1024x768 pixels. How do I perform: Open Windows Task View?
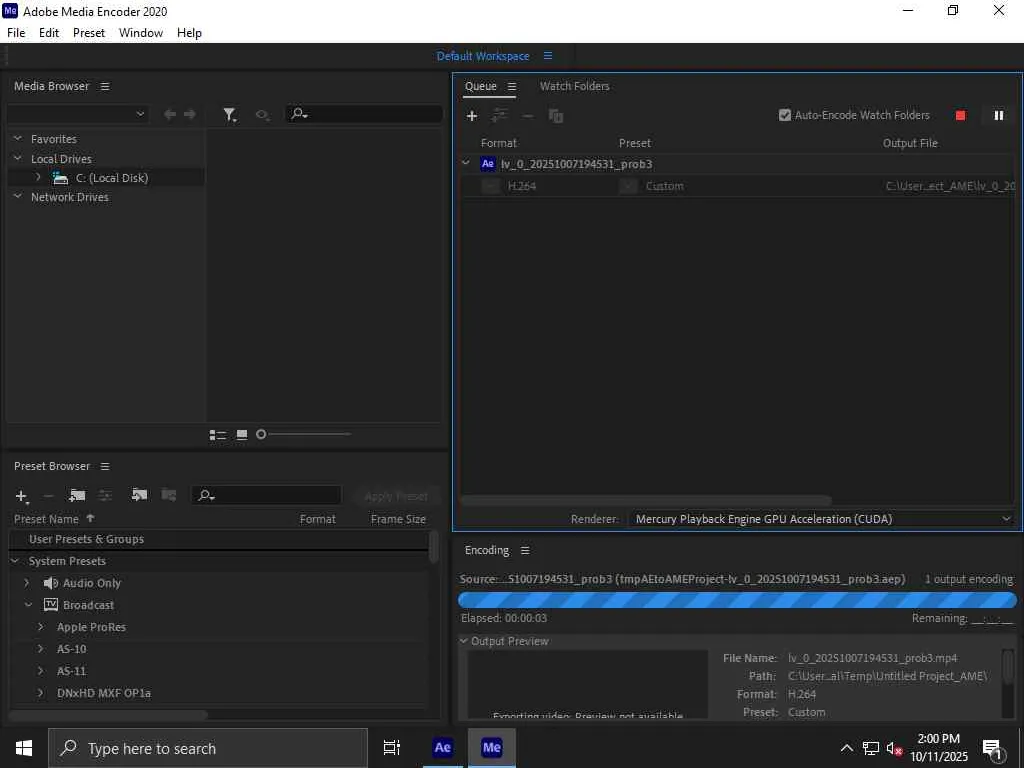pos(391,748)
